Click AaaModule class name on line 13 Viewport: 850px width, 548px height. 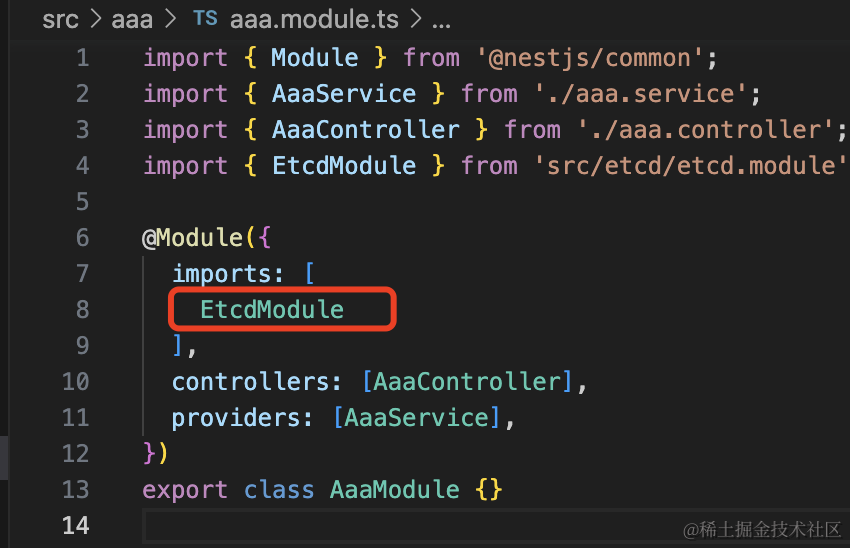tap(395, 490)
